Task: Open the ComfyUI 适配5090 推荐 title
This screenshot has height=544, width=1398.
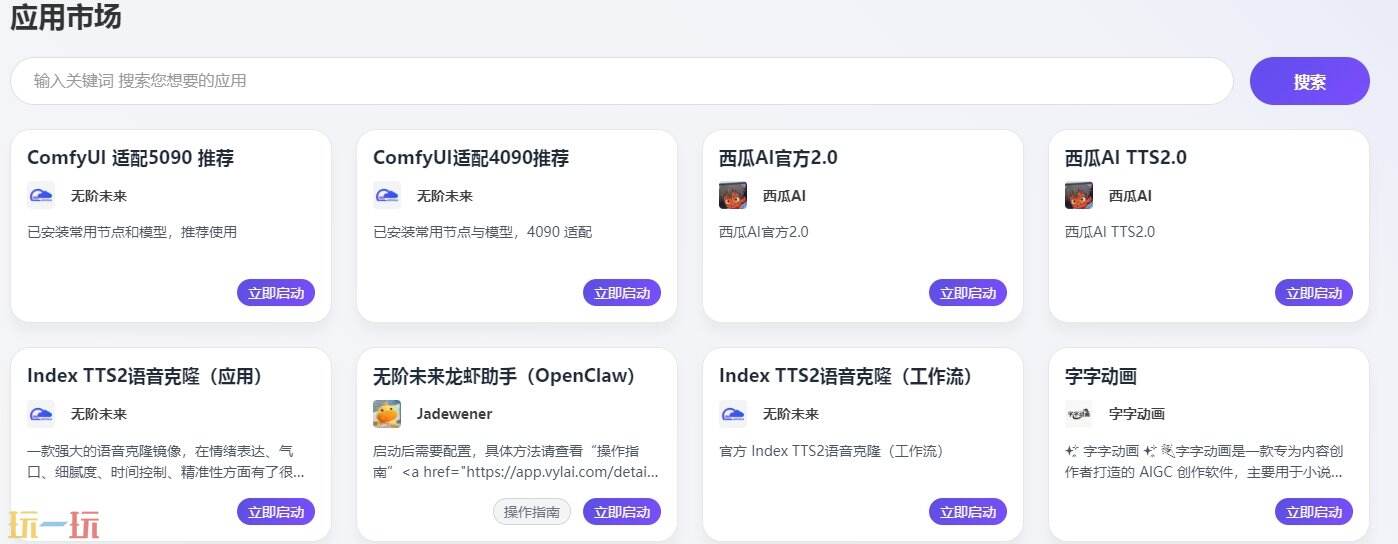Action: [x=131, y=158]
